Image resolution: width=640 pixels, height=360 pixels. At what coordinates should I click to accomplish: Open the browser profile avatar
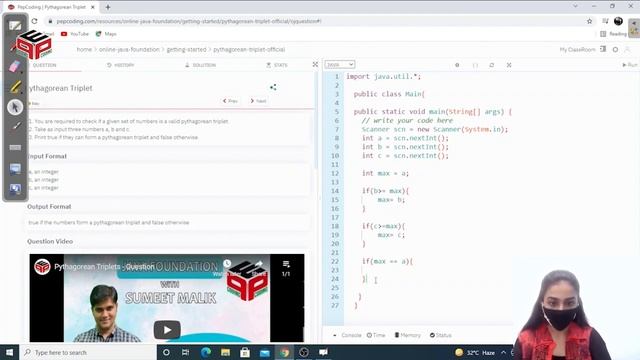click(618, 21)
